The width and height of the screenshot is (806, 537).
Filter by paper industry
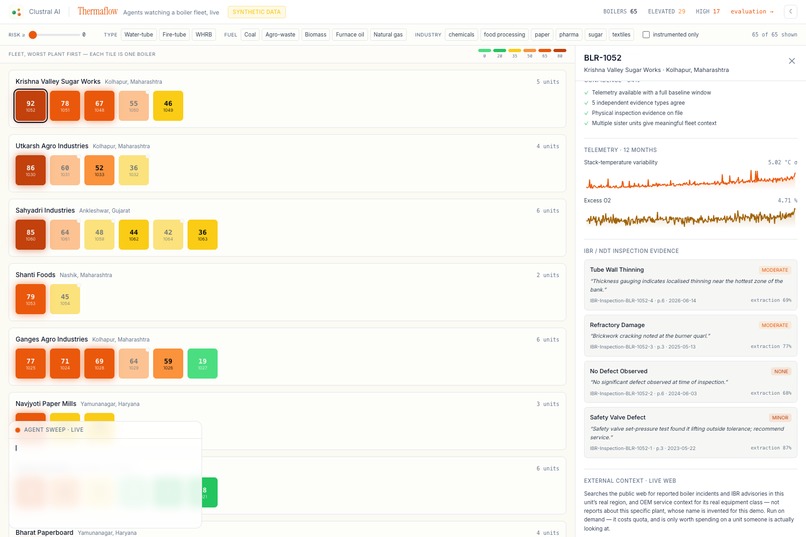click(x=542, y=35)
